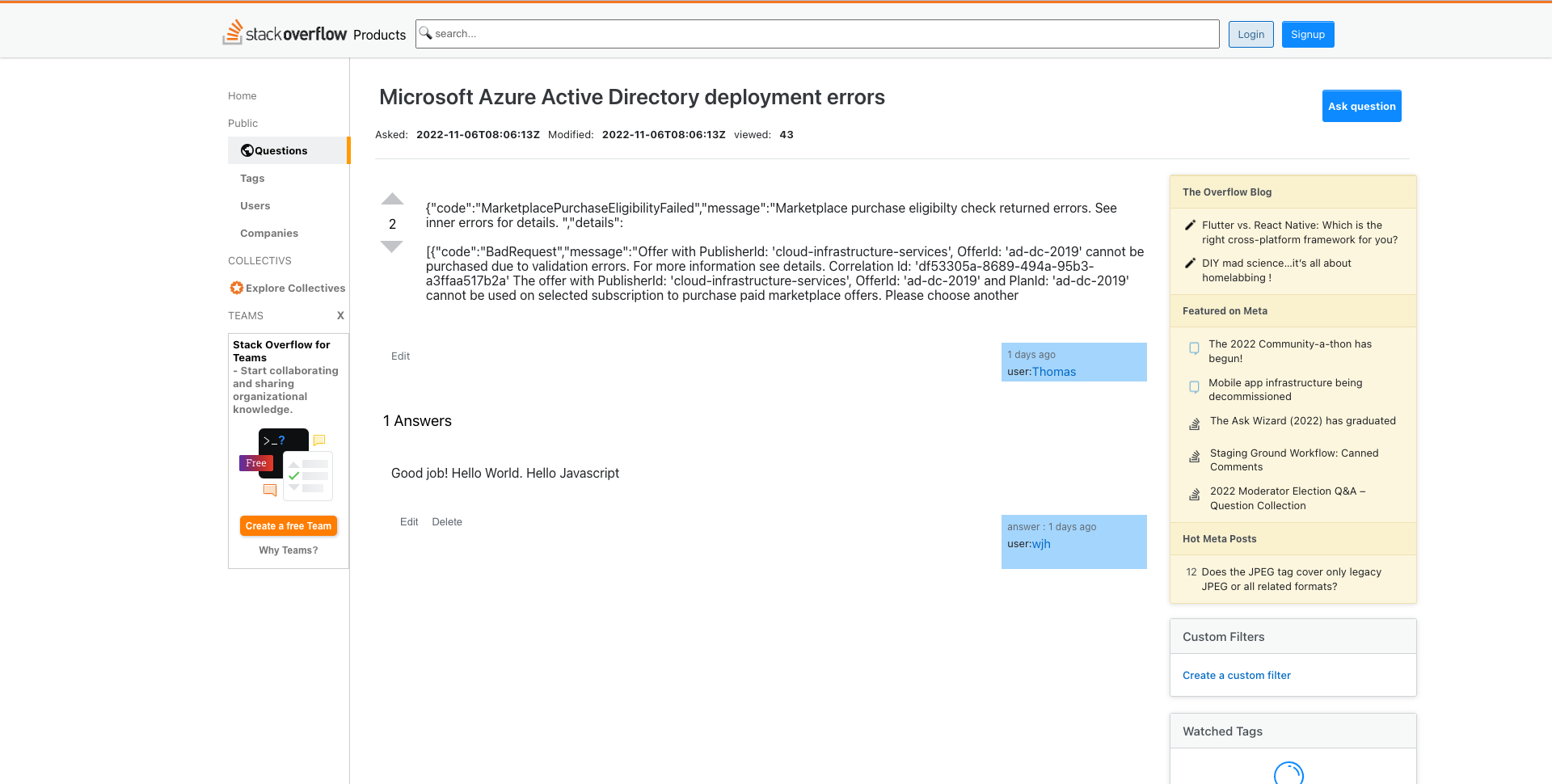This screenshot has width=1552, height=784.
Task: Open The 2022 Community-a-thon has begun post
Action: 1290,351
